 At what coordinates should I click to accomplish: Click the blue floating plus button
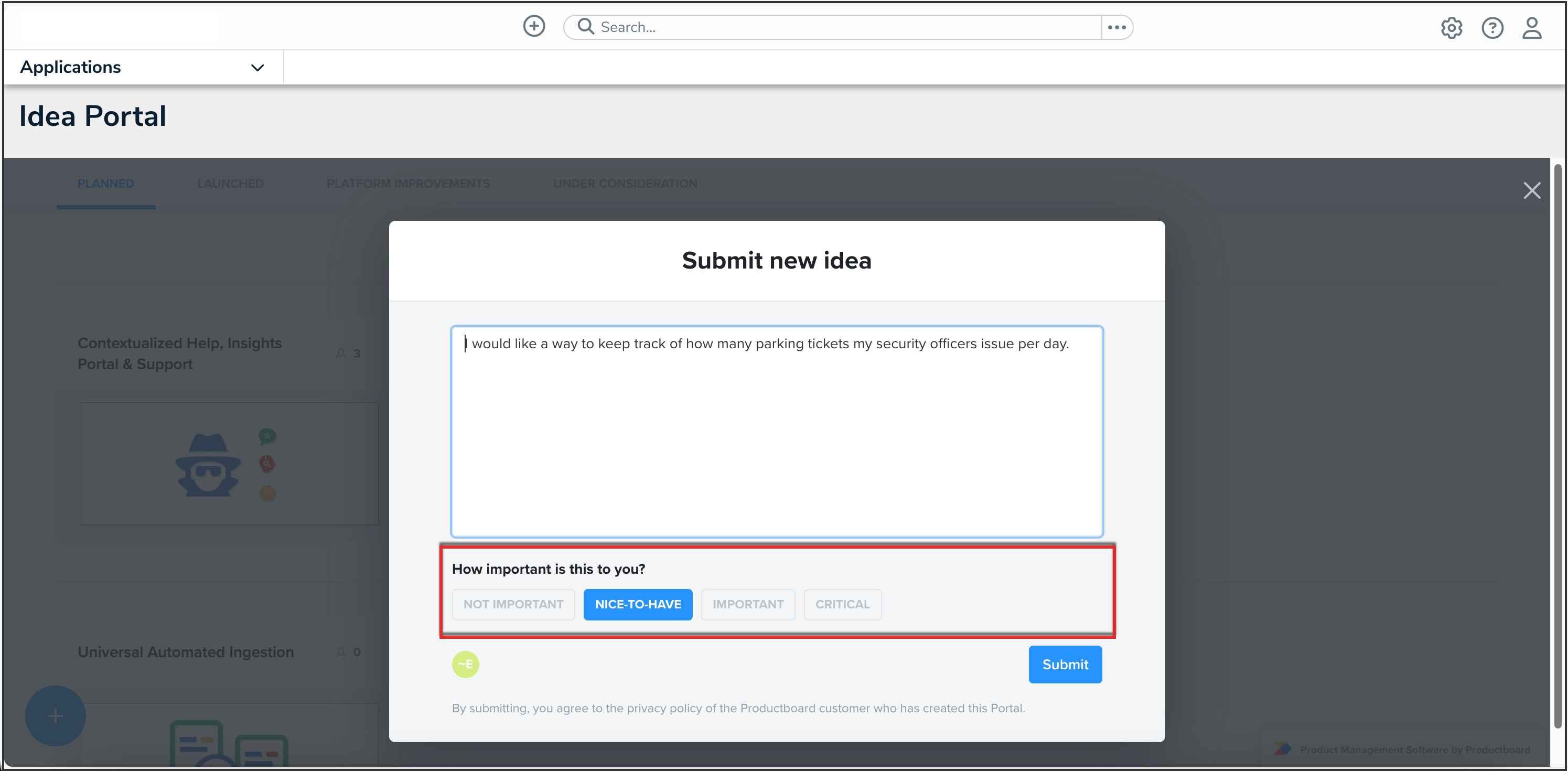click(56, 715)
